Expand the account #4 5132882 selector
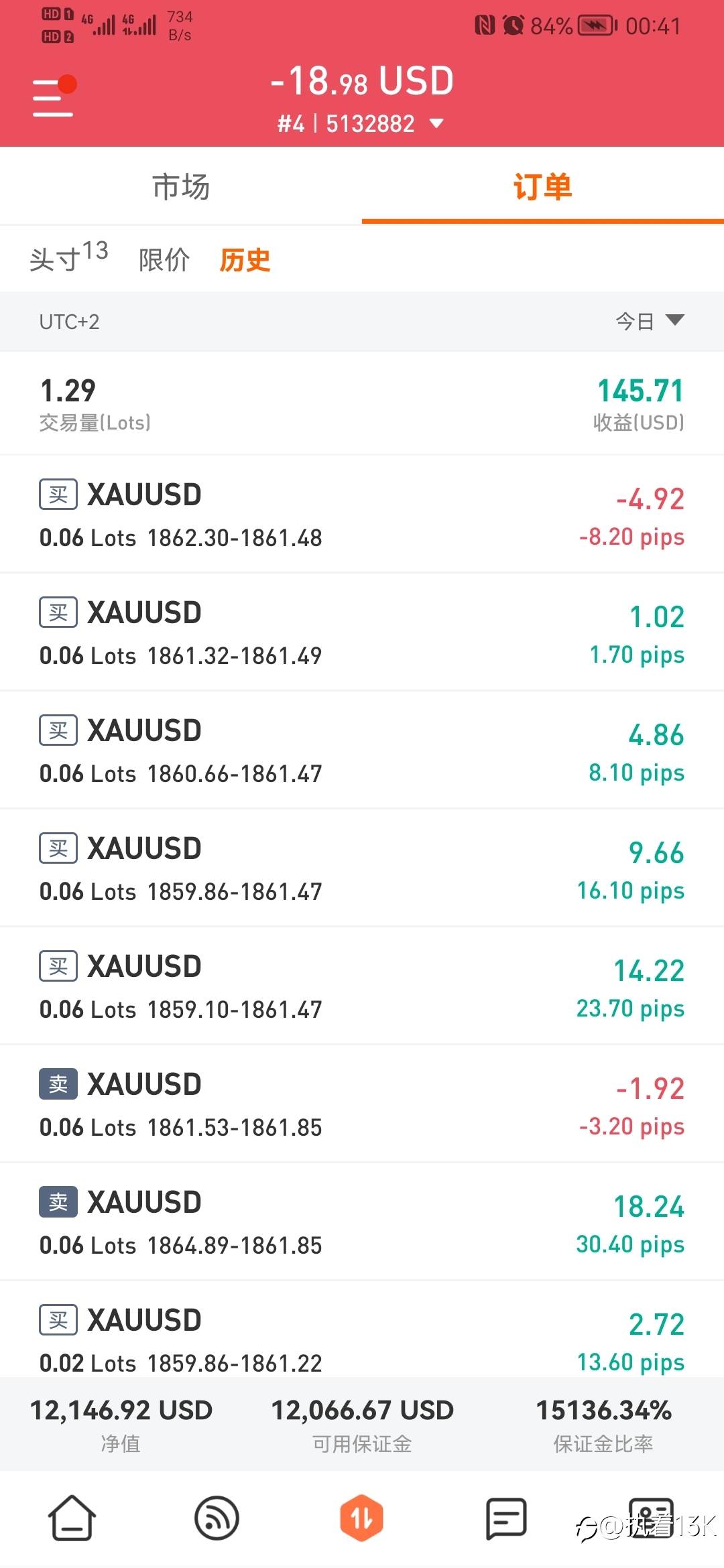 [361, 124]
